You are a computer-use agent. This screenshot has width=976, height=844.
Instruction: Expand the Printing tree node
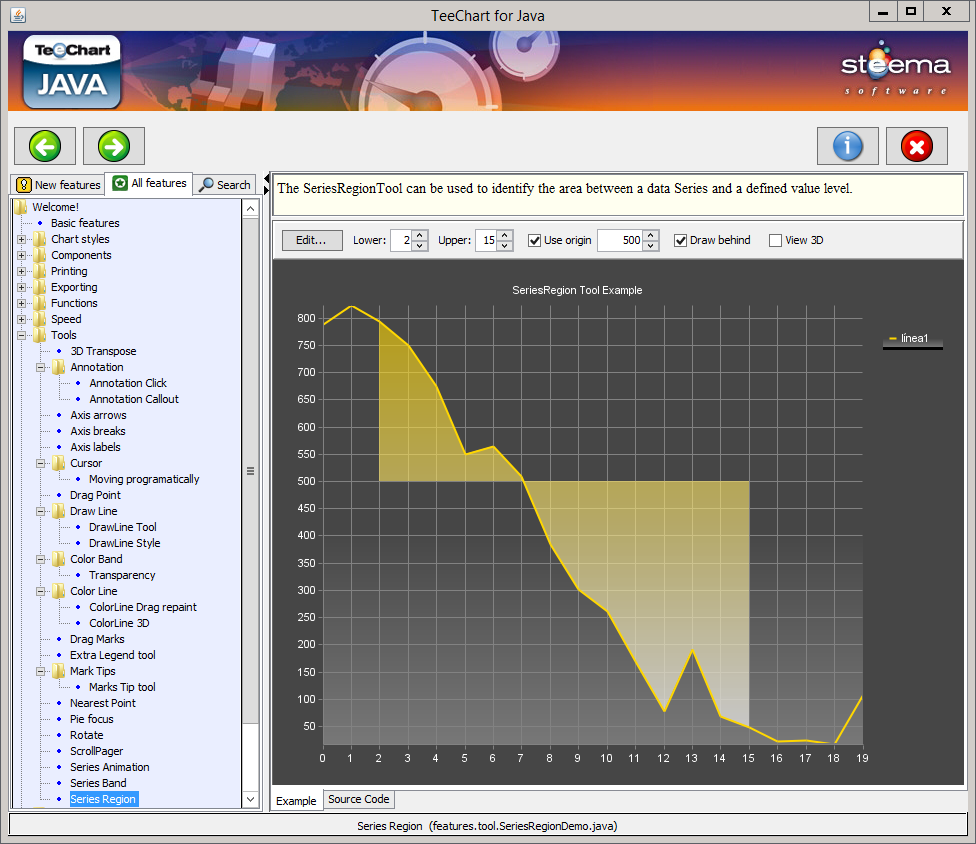coord(21,271)
